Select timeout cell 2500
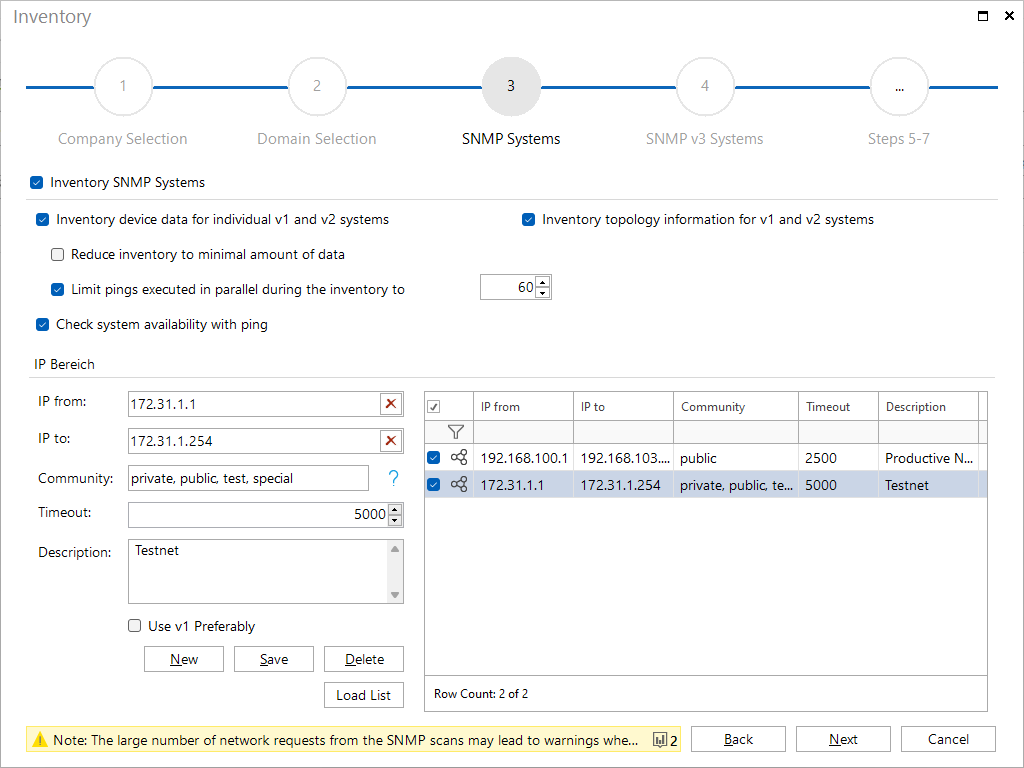Image resolution: width=1024 pixels, height=768 pixels. tap(839, 458)
